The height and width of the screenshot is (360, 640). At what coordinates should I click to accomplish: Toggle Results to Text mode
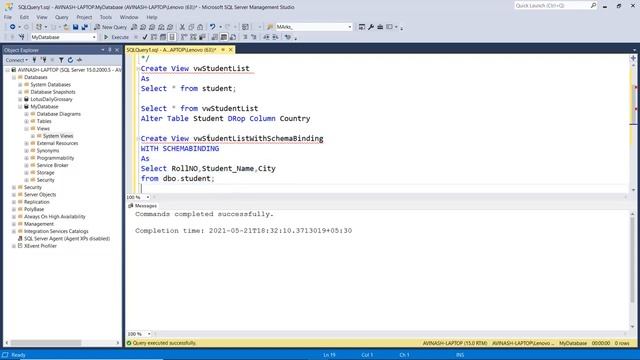pyautogui.click(x=215, y=37)
